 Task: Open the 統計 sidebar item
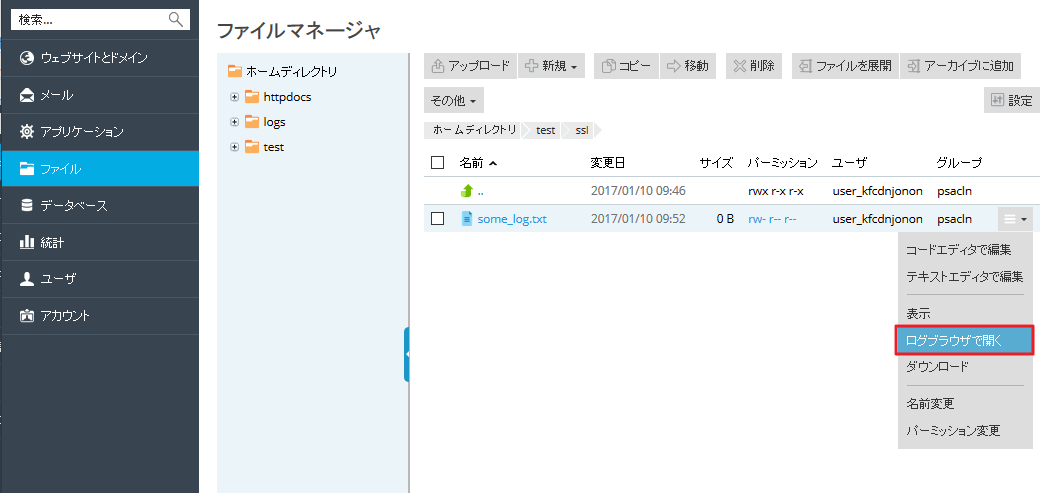tap(100, 242)
